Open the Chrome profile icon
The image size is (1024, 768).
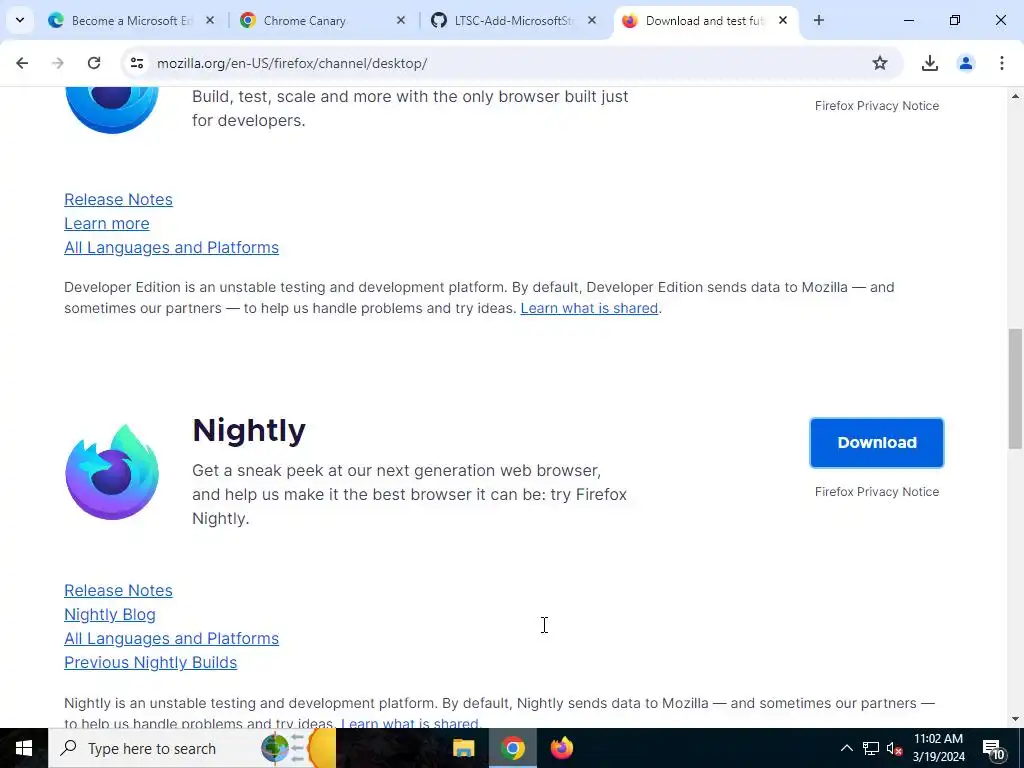(965, 63)
